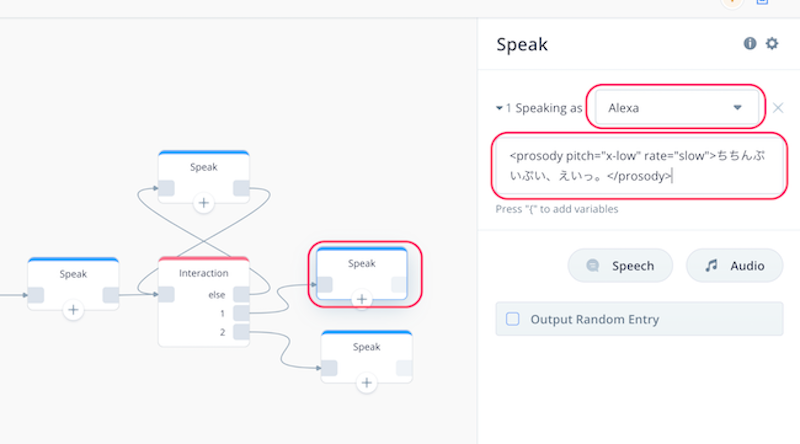Click the Audio button

734,265
